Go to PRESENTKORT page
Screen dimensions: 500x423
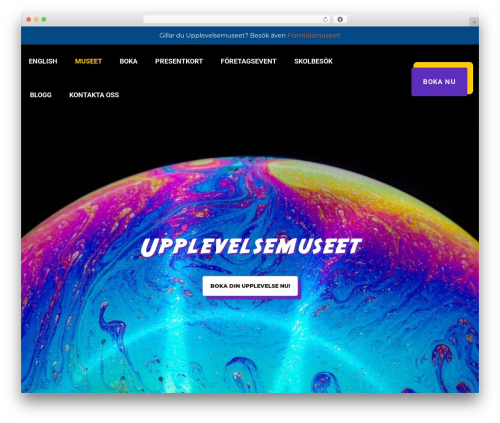tap(179, 61)
